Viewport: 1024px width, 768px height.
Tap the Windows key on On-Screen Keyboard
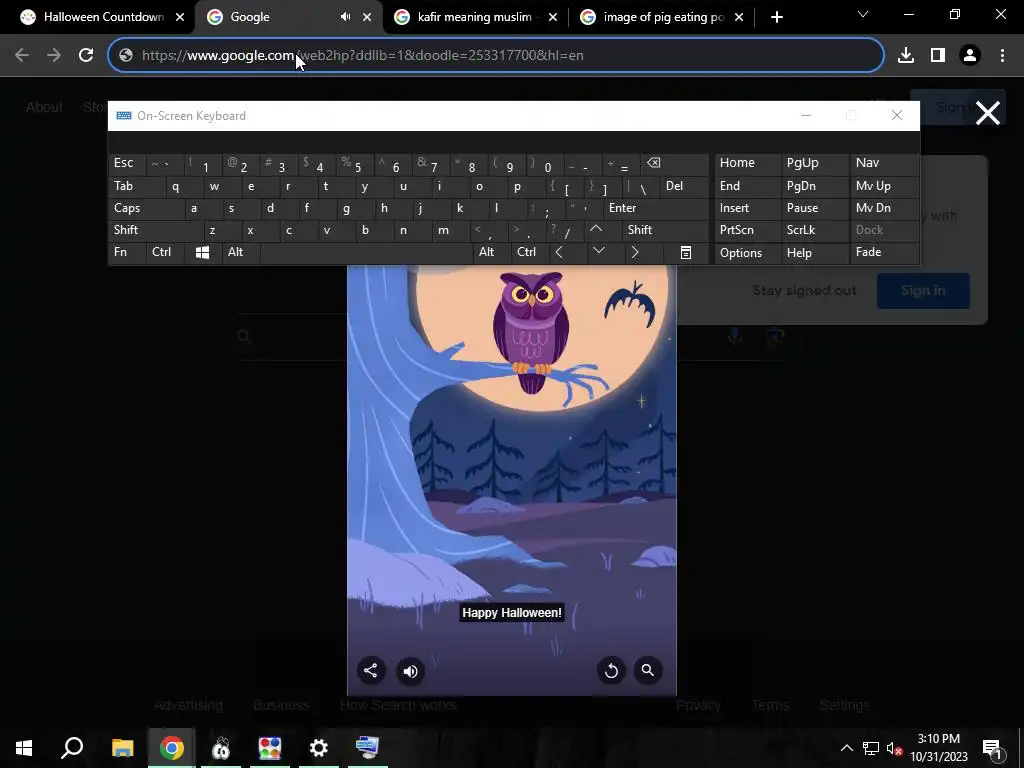click(202, 252)
